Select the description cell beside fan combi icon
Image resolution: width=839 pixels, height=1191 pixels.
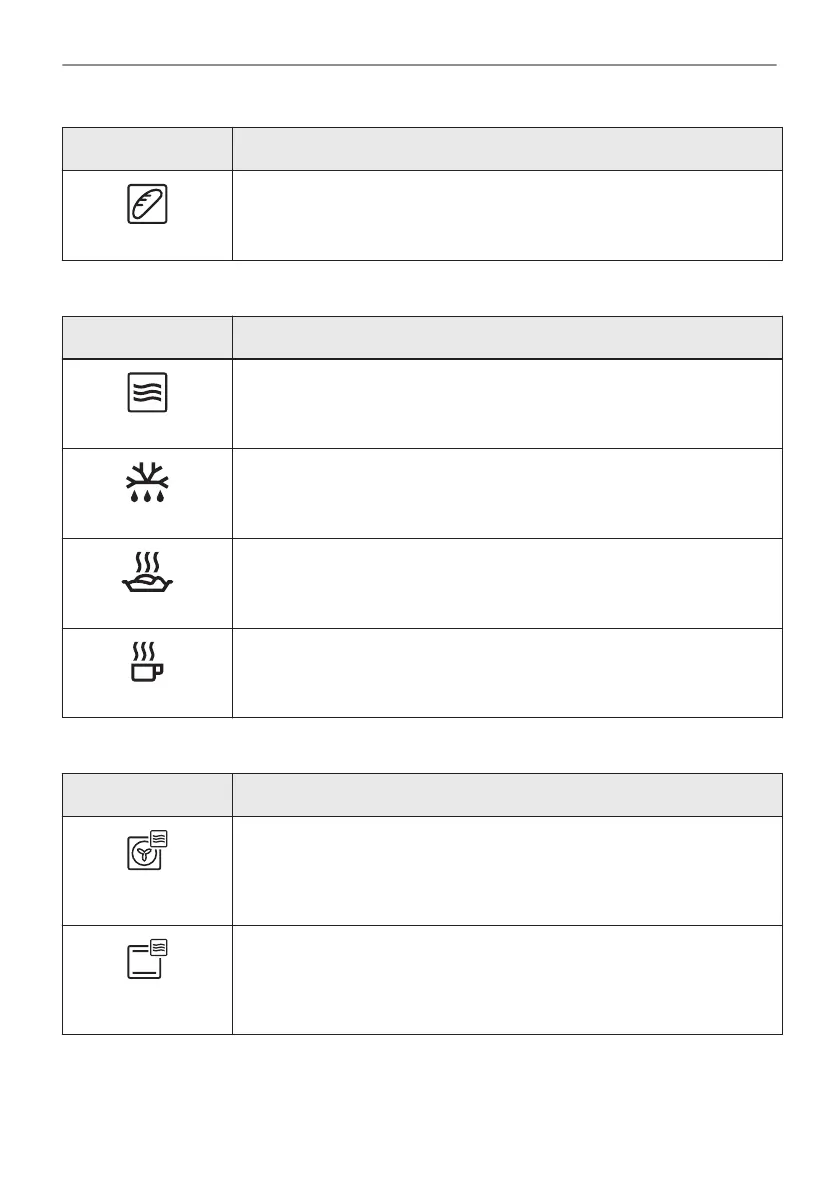507,870
